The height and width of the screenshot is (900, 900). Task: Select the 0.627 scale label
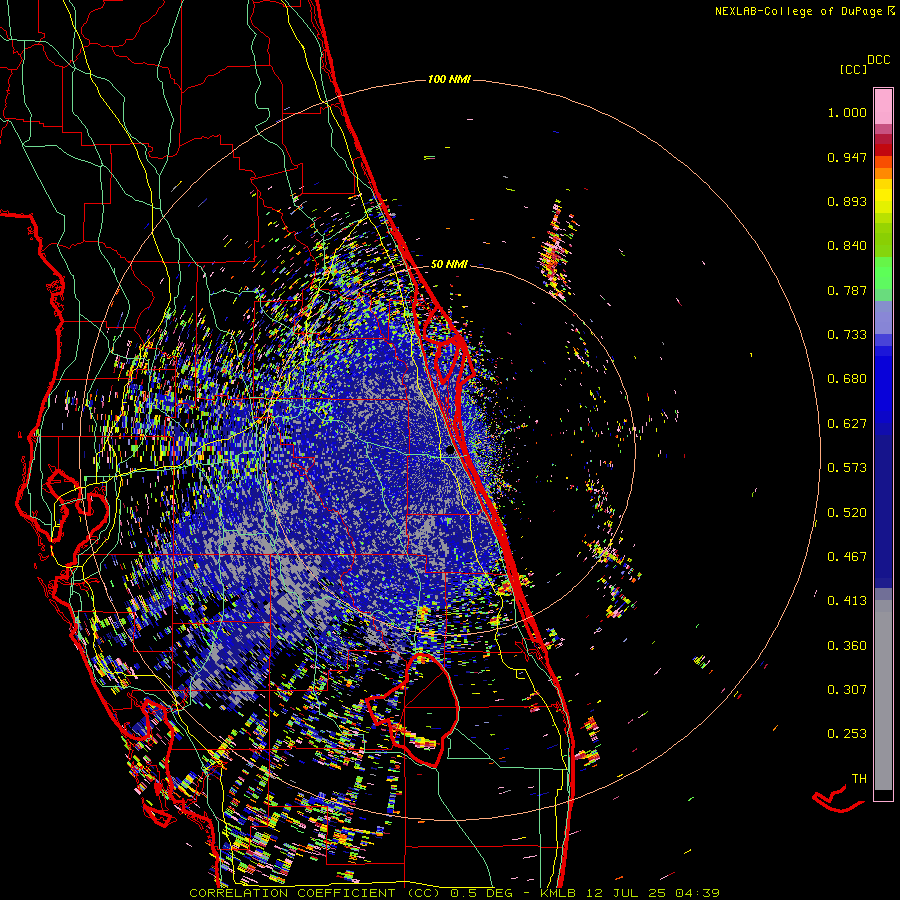(847, 424)
